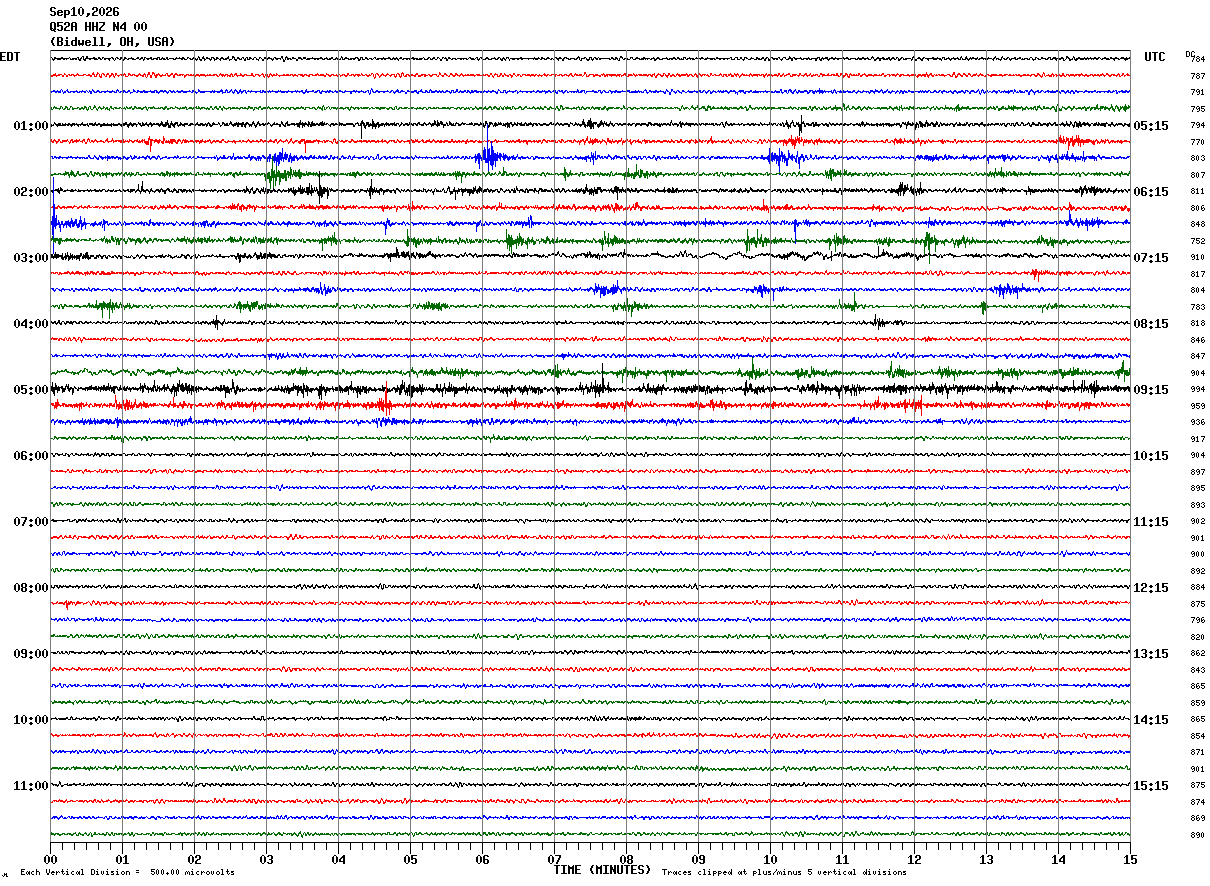
Task: Click the vertical division scale note
Action: point(127,872)
